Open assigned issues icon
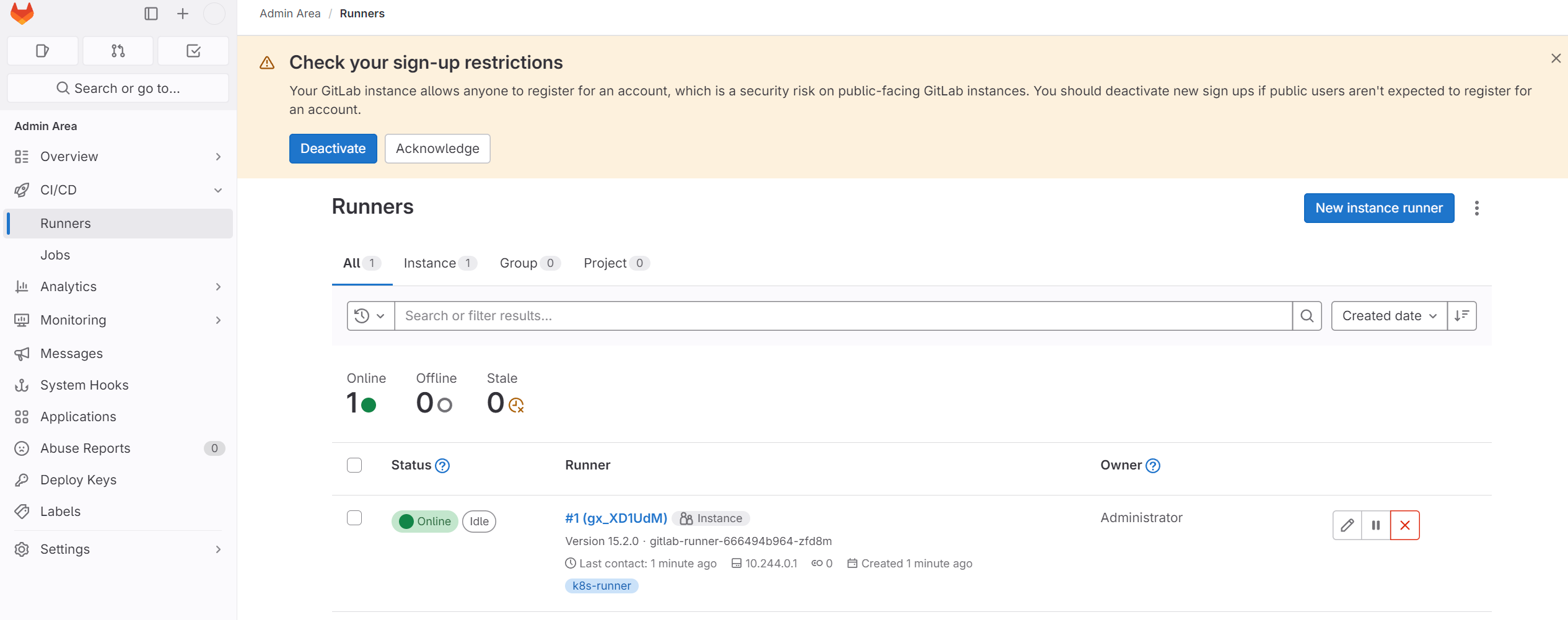 pos(43,51)
